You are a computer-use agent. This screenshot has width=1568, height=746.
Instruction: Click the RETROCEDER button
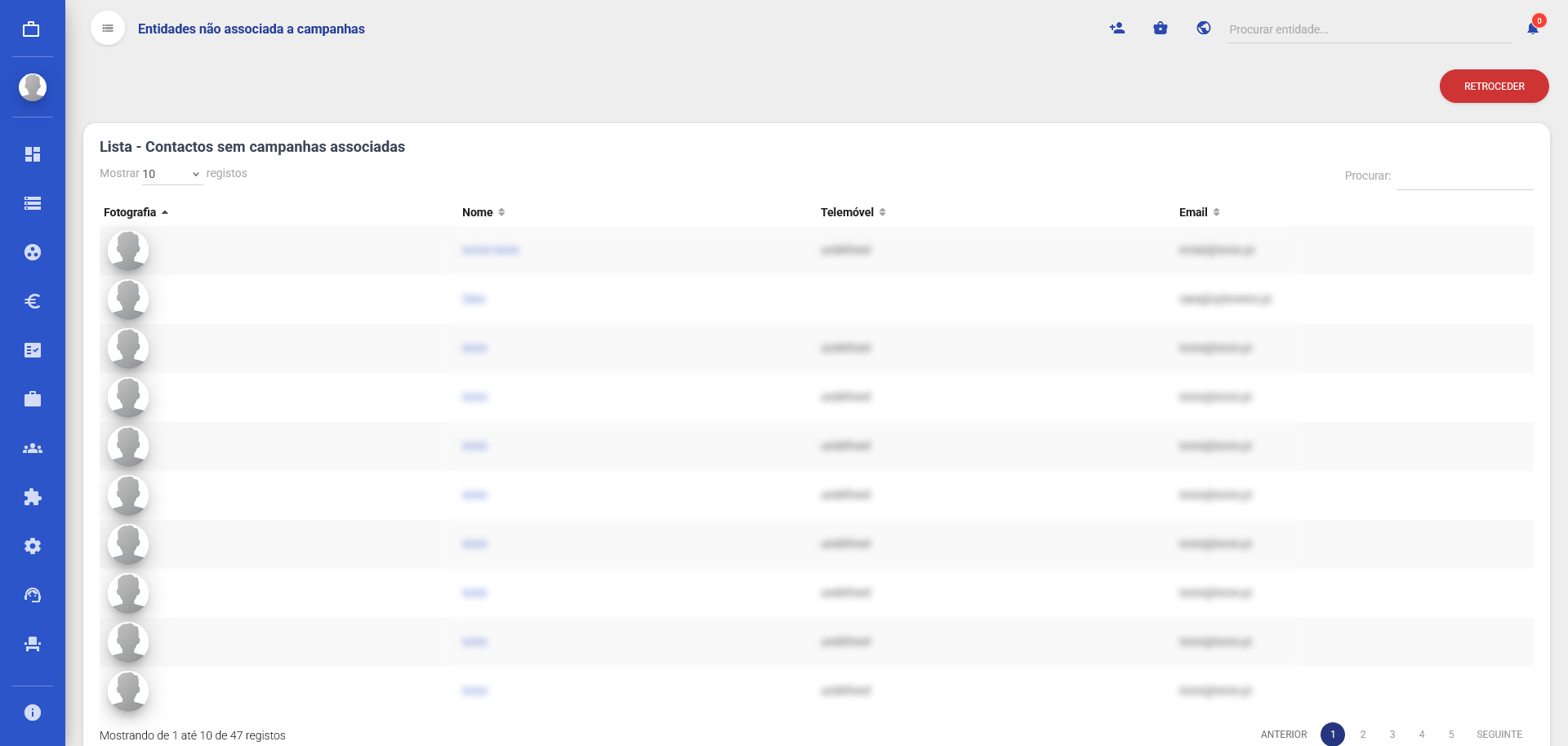coord(1494,87)
